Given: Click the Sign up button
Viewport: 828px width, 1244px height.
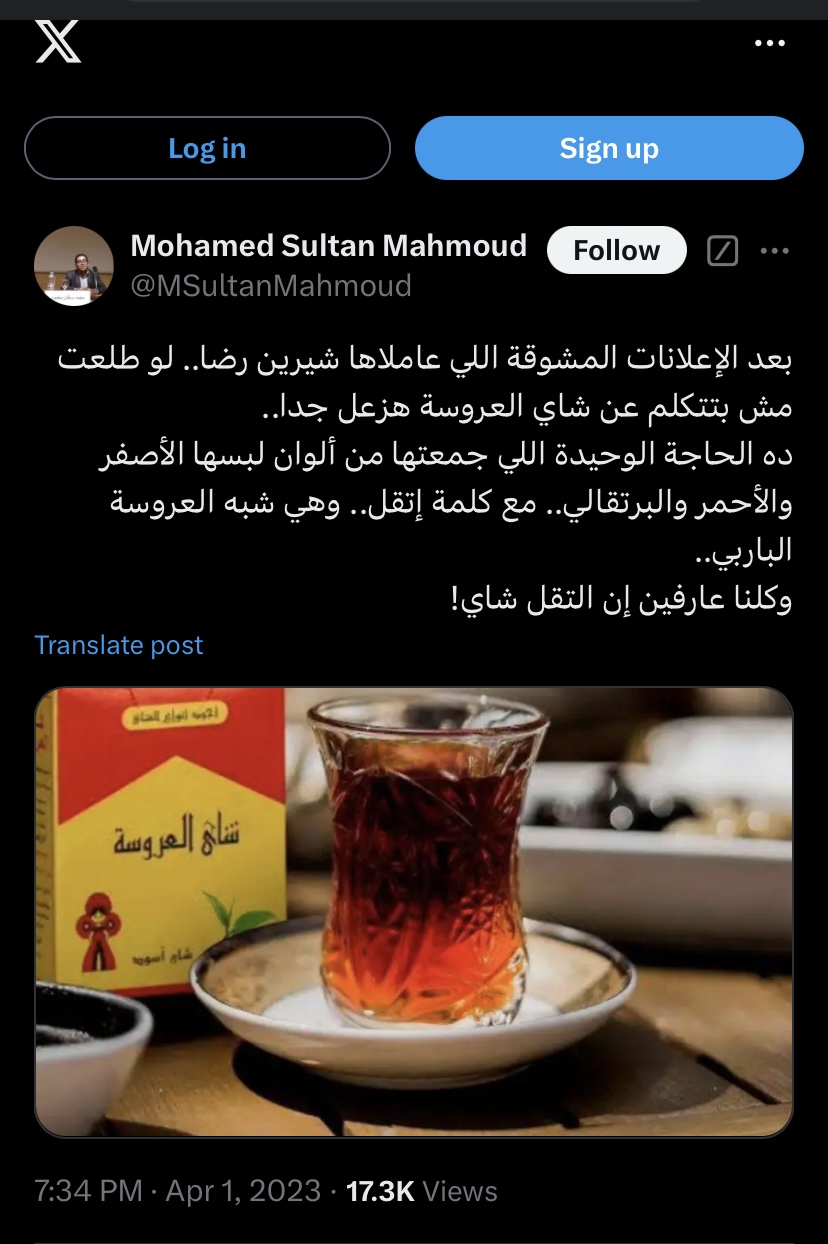Looking at the screenshot, I should click(x=609, y=148).
